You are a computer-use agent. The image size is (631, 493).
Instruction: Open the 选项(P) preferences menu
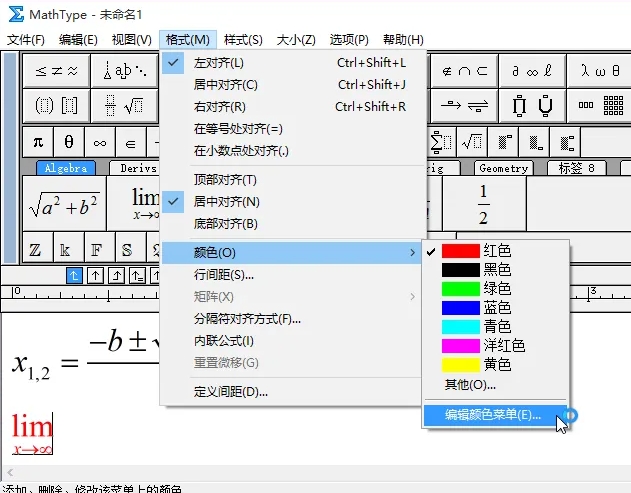[x=349, y=40]
